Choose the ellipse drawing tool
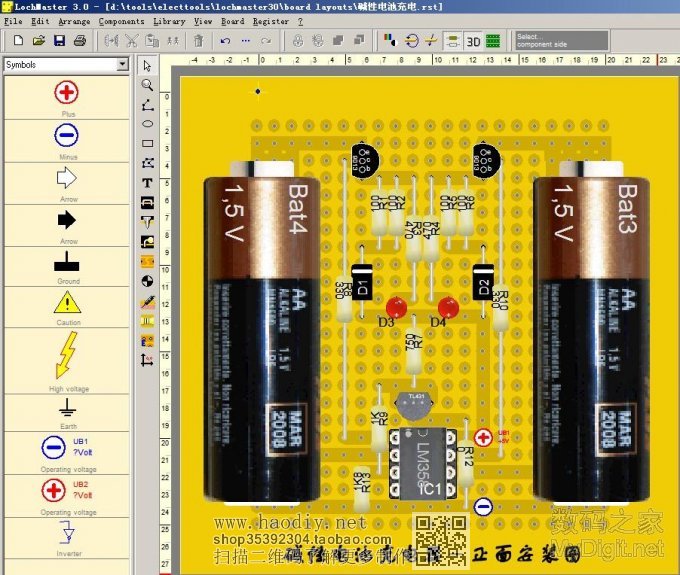The height and width of the screenshot is (575, 680). coord(148,124)
